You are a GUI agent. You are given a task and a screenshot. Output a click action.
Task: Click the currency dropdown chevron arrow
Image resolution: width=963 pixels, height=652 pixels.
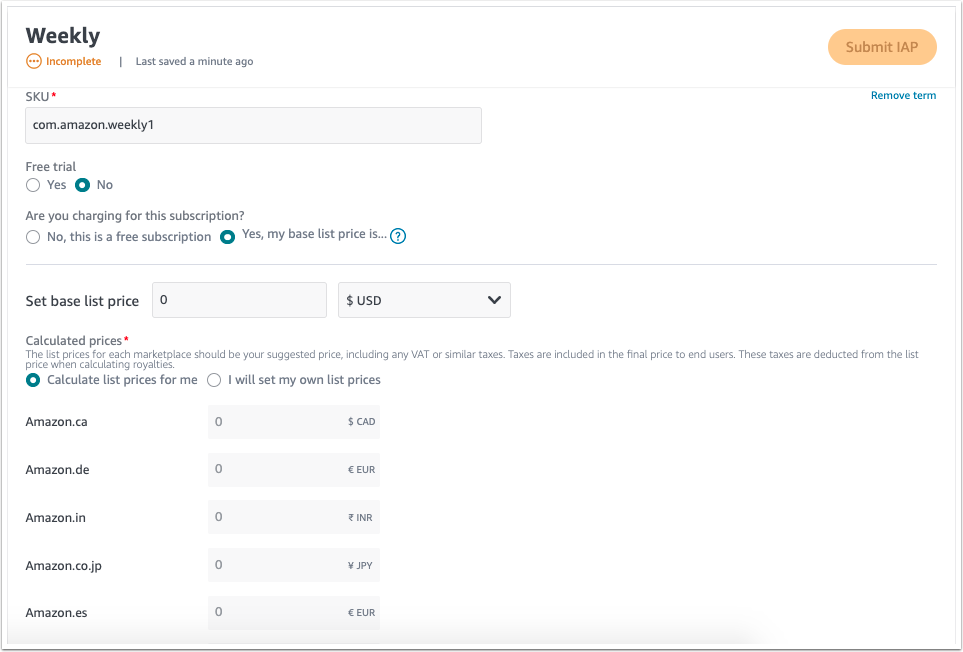[x=494, y=300]
